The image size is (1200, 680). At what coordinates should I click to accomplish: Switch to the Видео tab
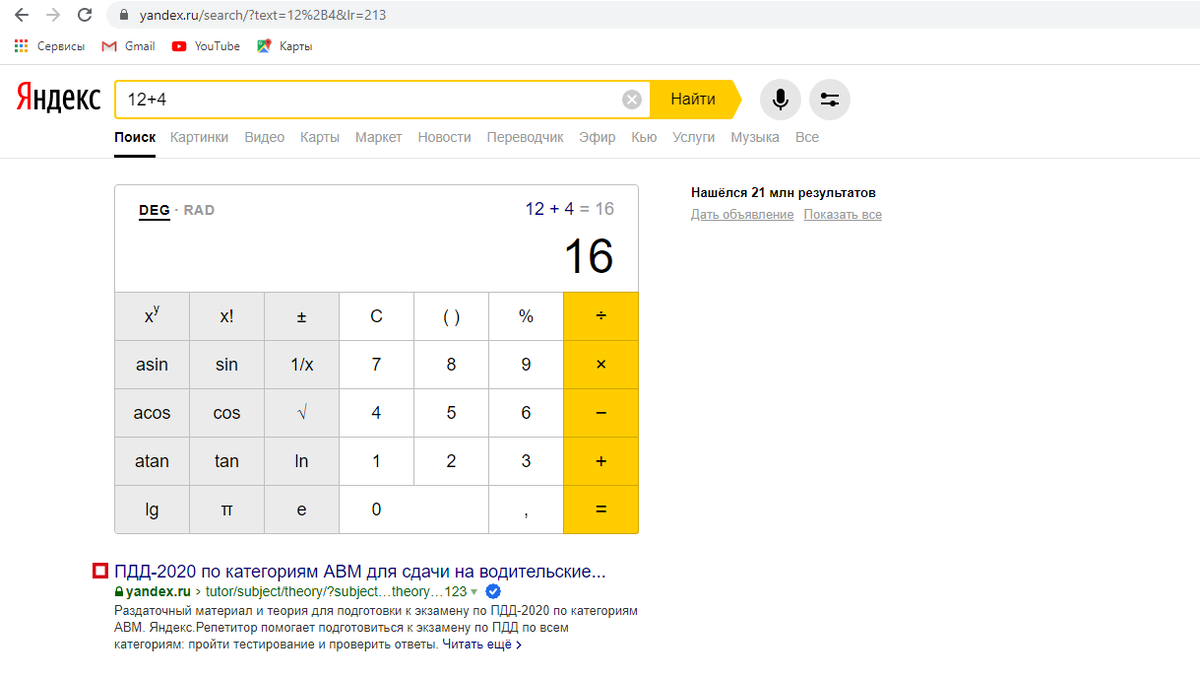tap(265, 137)
